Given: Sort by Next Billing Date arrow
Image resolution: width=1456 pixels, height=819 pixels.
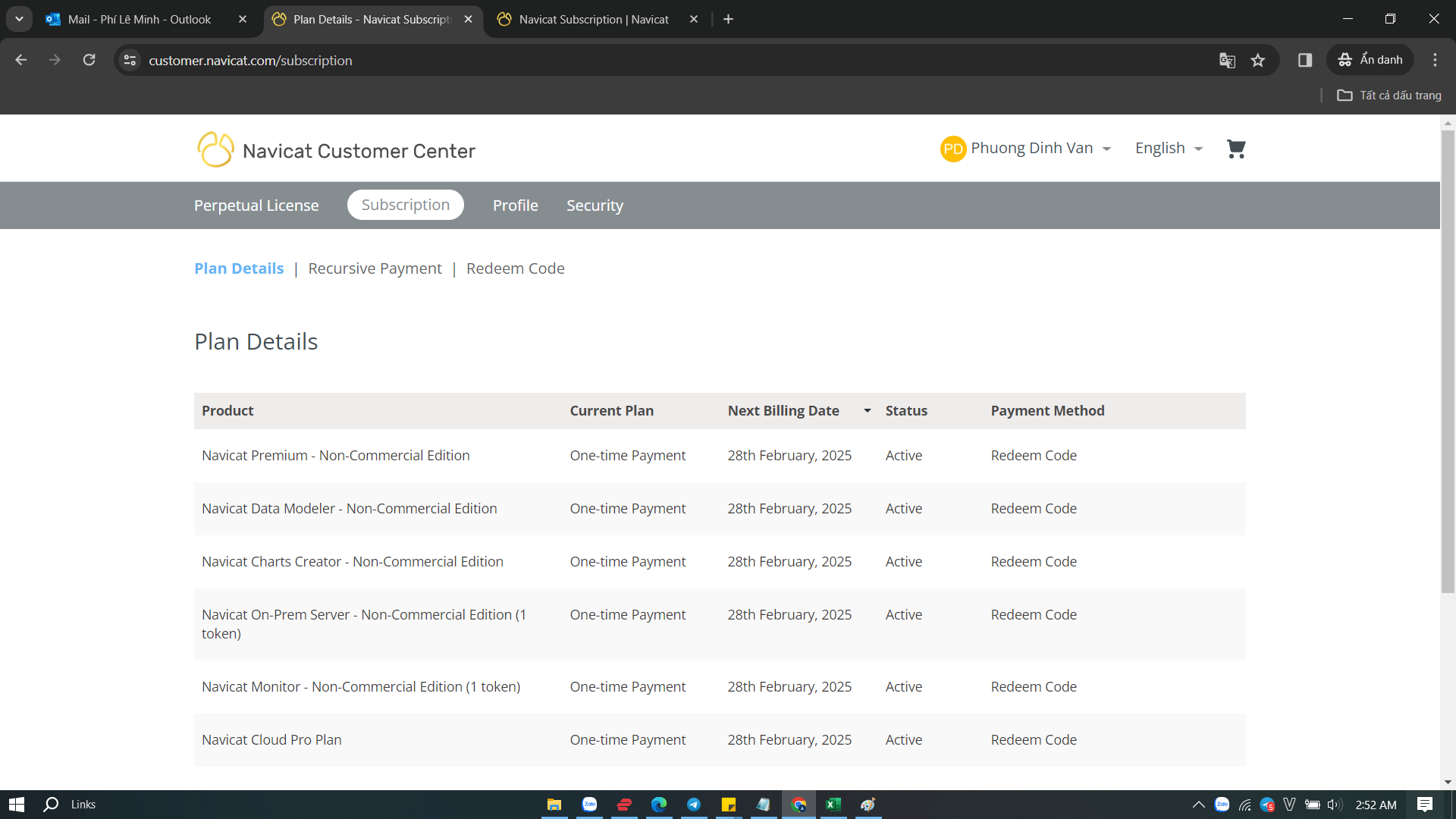Looking at the screenshot, I should pos(867,410).
